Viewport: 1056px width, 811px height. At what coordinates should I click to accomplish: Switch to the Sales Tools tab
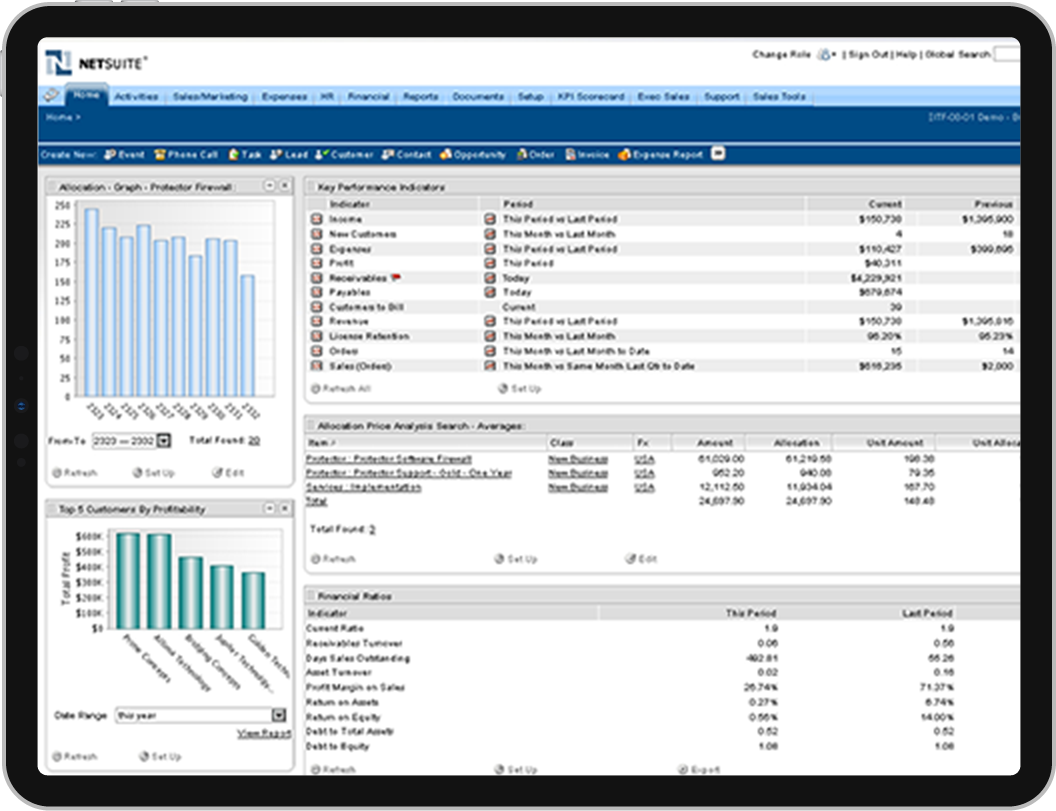click(x=779, y=96)
